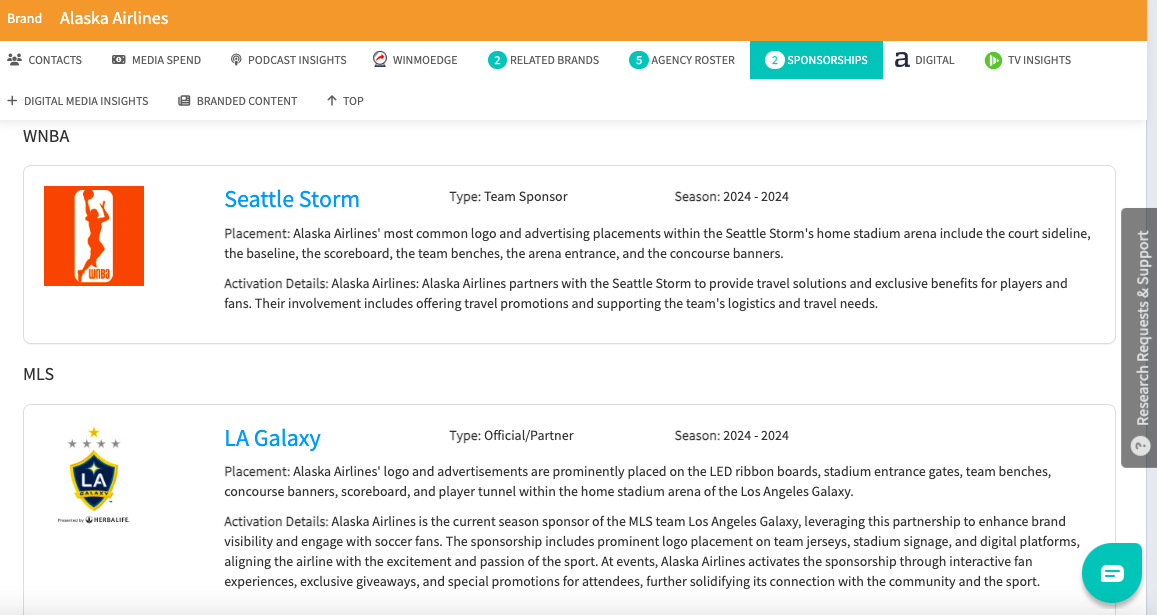Screen dimensions: 1157x615
Task: Click the Sponsorships count badge
Action: click(774, 60)
